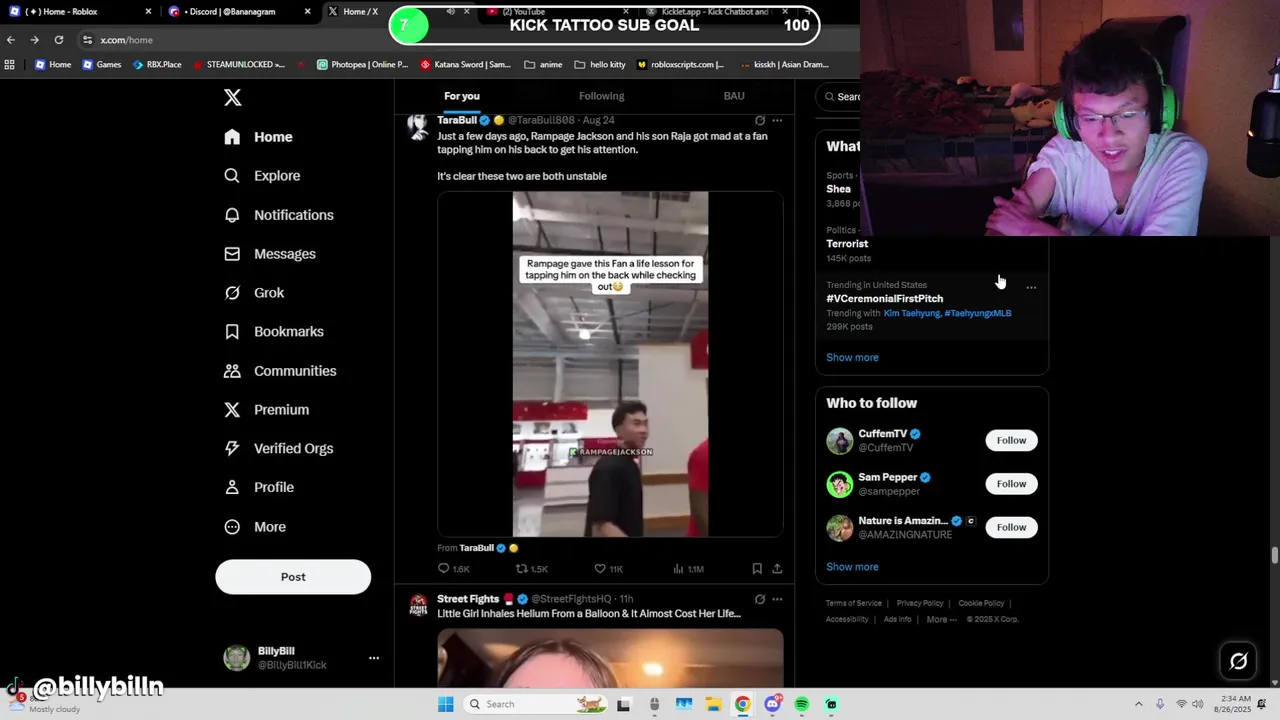Follow Sam Pepper
Screen dimensions: 1280x720
[1011, 484]
